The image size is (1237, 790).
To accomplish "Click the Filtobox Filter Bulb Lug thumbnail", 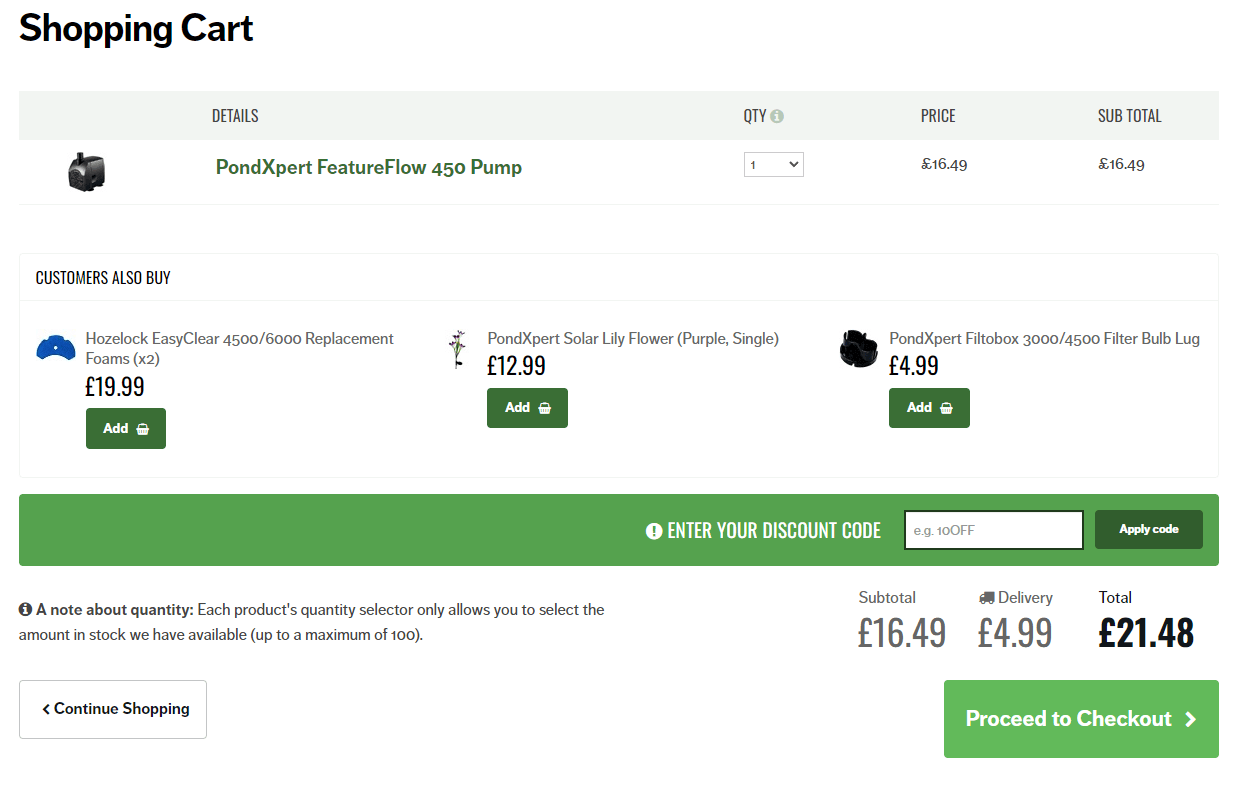I will point(858,349).
